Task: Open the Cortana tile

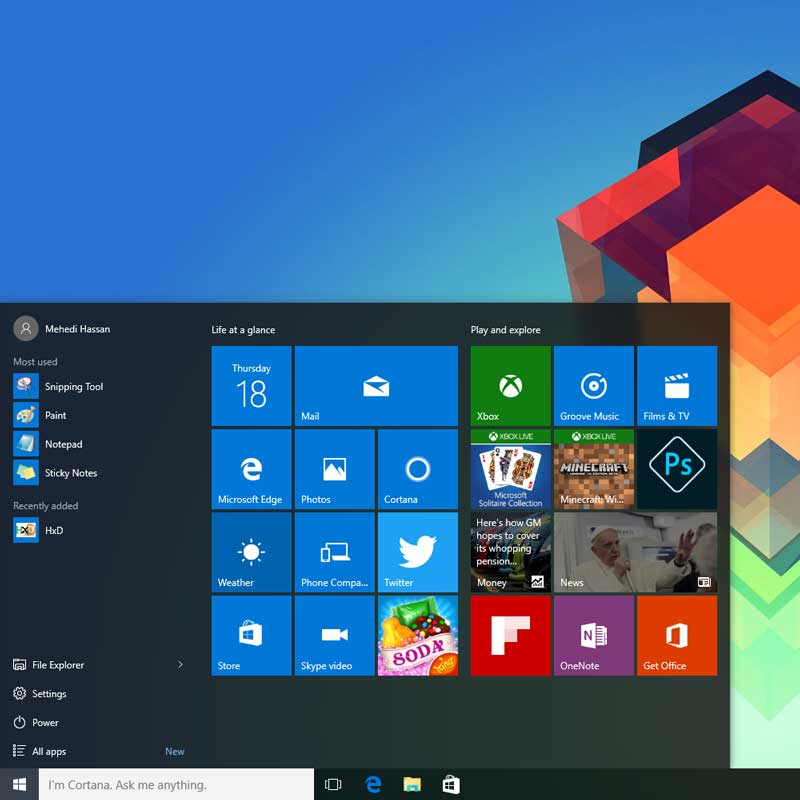Action: [x=417, y=469]
